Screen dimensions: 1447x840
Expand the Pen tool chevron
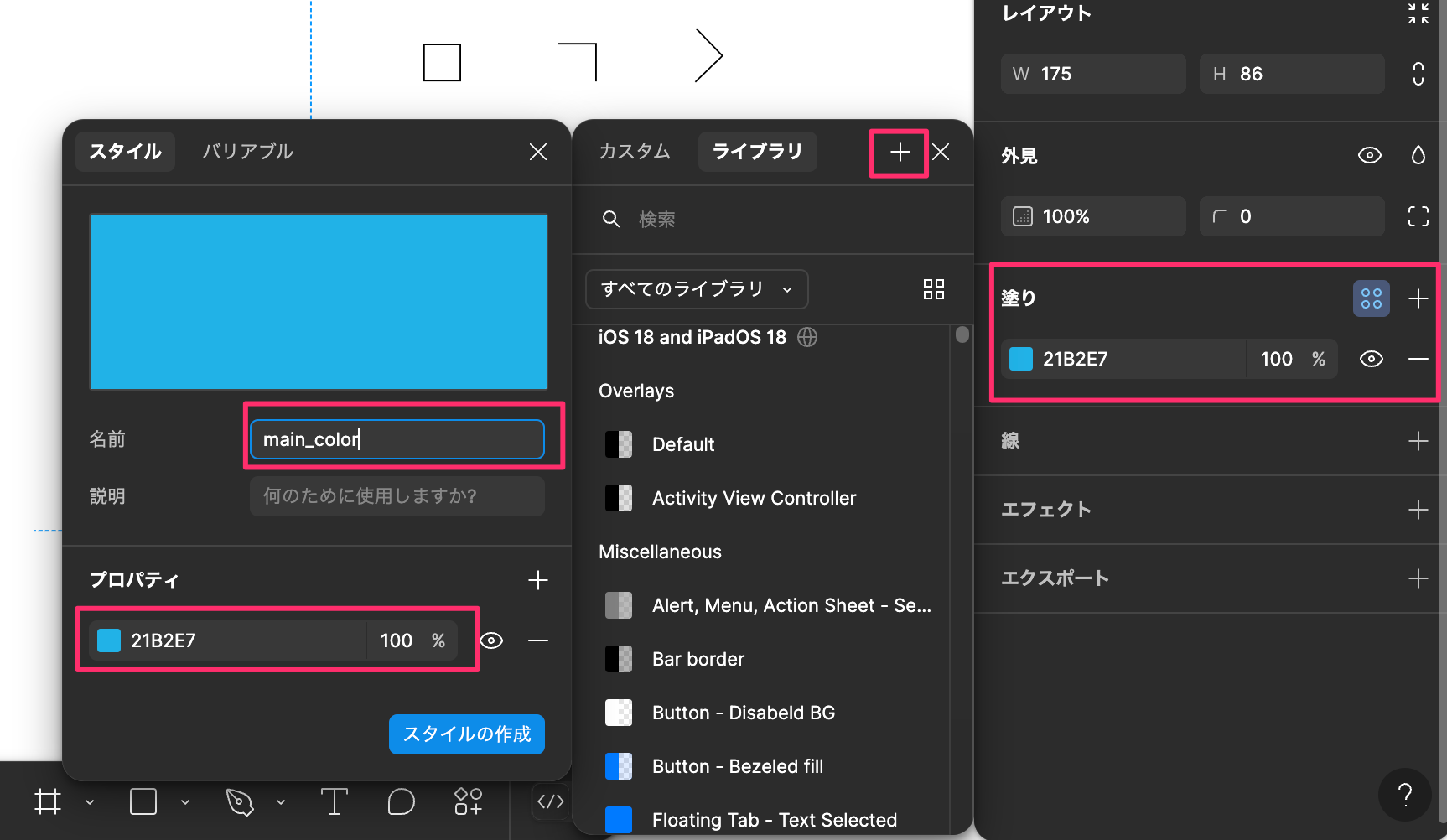click(x=282, y=801)
